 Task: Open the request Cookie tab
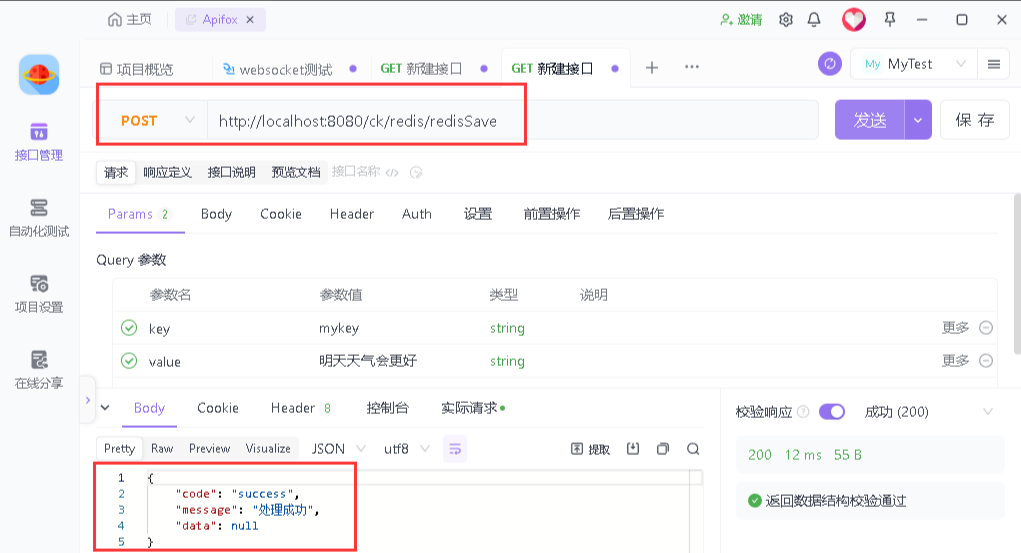point(281,214)
